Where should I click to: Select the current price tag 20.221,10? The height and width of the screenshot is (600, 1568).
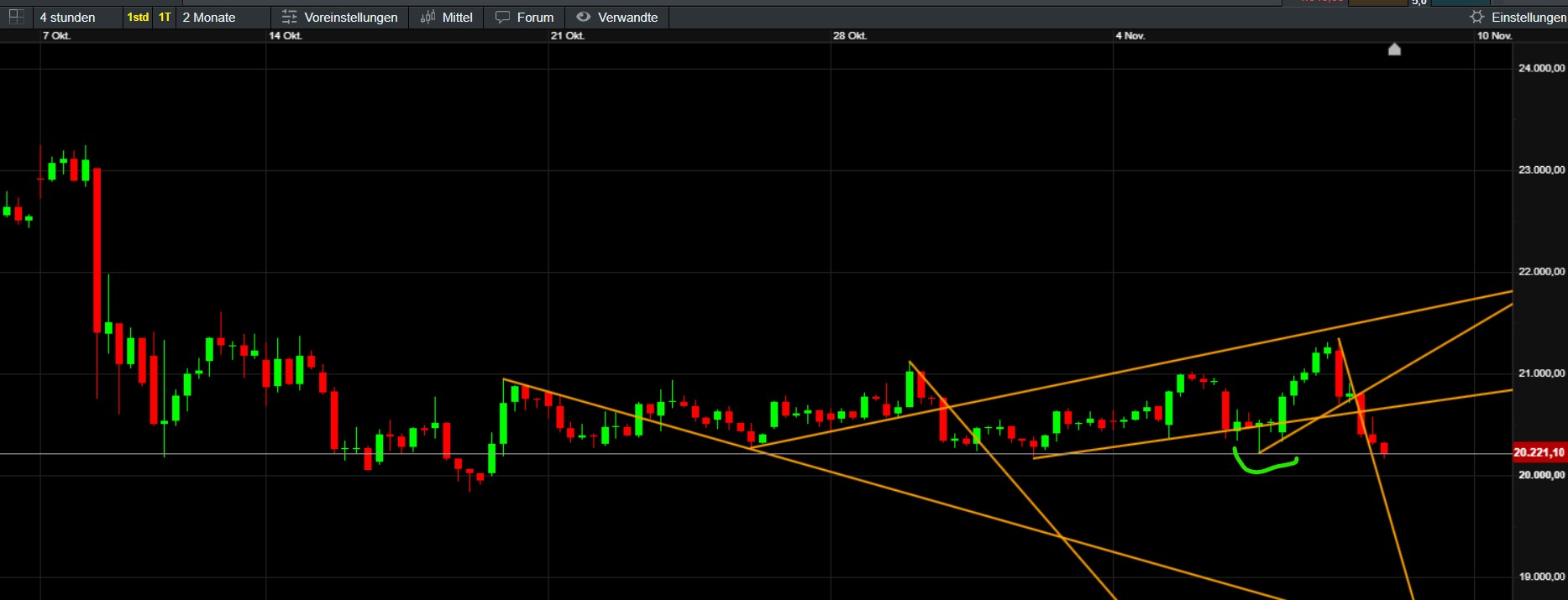1539,452
